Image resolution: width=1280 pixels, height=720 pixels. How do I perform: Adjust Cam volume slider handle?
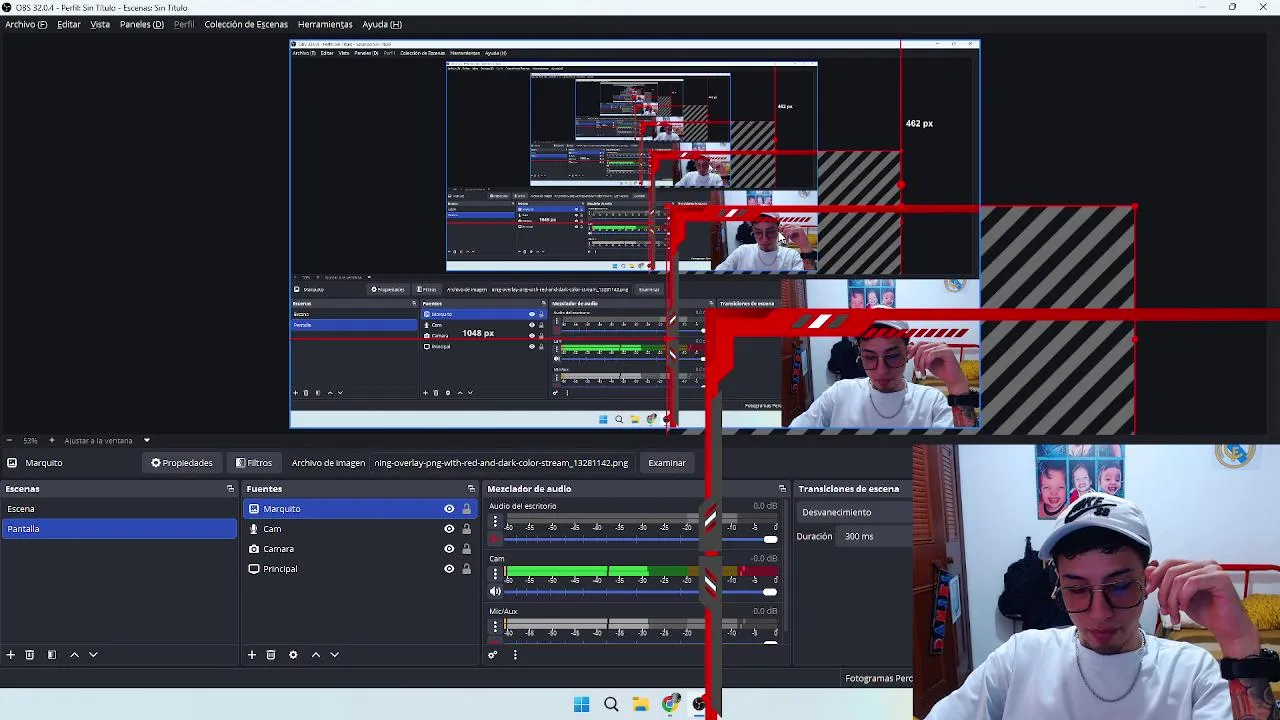click(770, 591)
